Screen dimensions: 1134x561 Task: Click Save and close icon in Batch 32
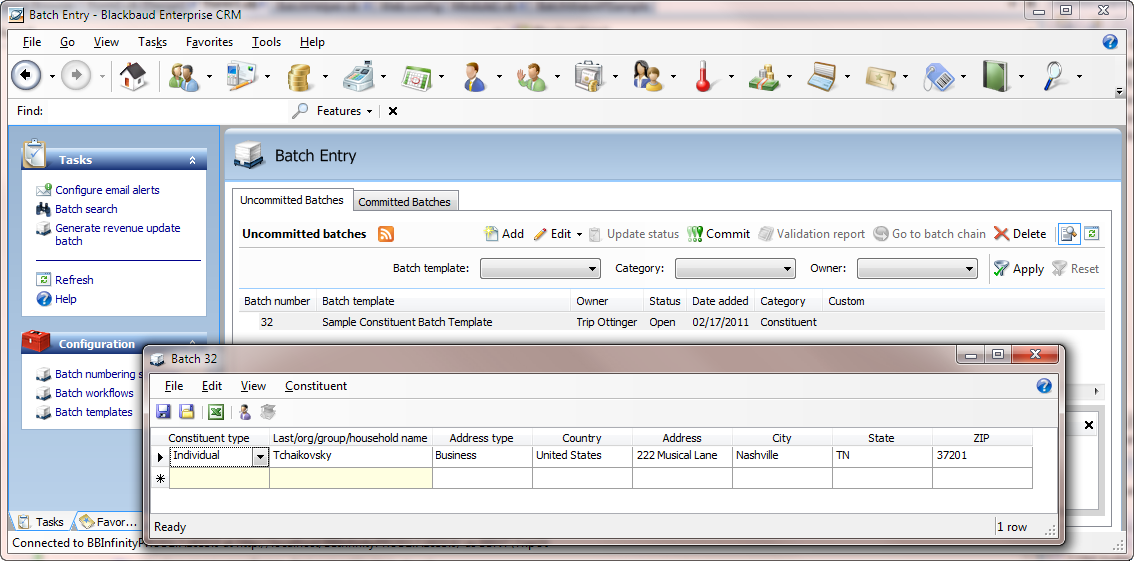click(187, 411)
